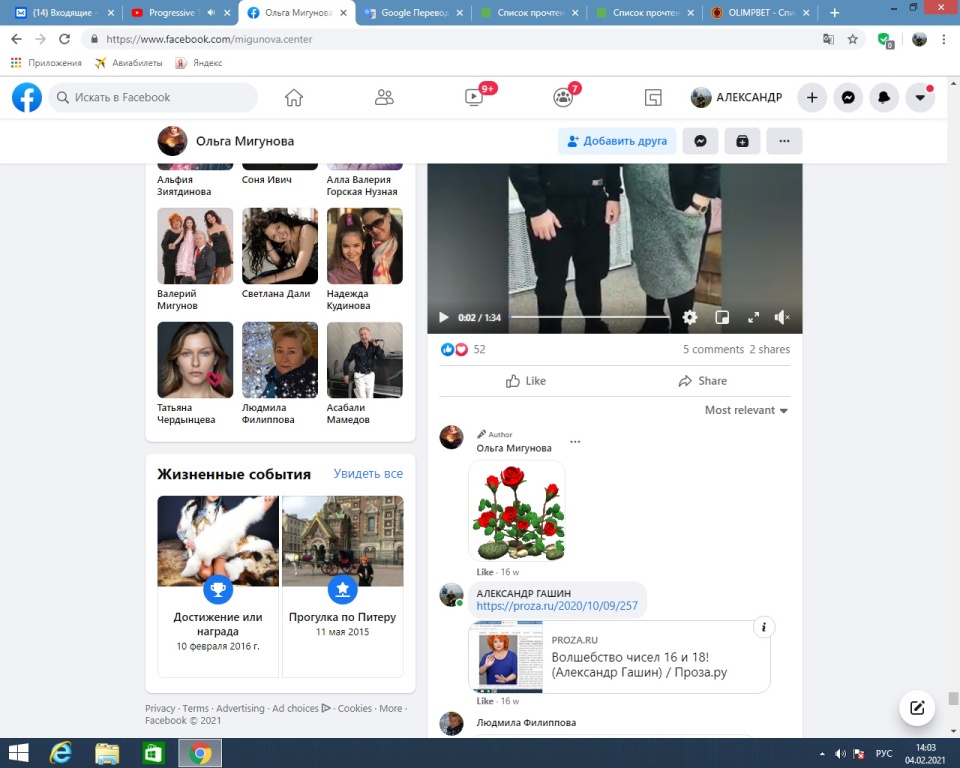
Task: Open the Windows Start button
Action: tap(18, 753)
